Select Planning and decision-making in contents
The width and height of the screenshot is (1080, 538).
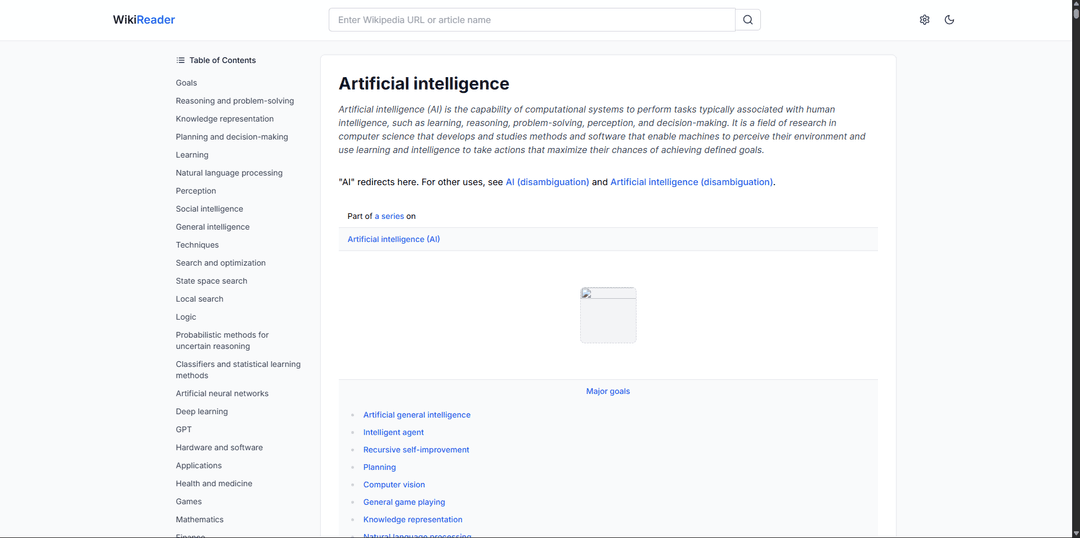pos(232,136)
